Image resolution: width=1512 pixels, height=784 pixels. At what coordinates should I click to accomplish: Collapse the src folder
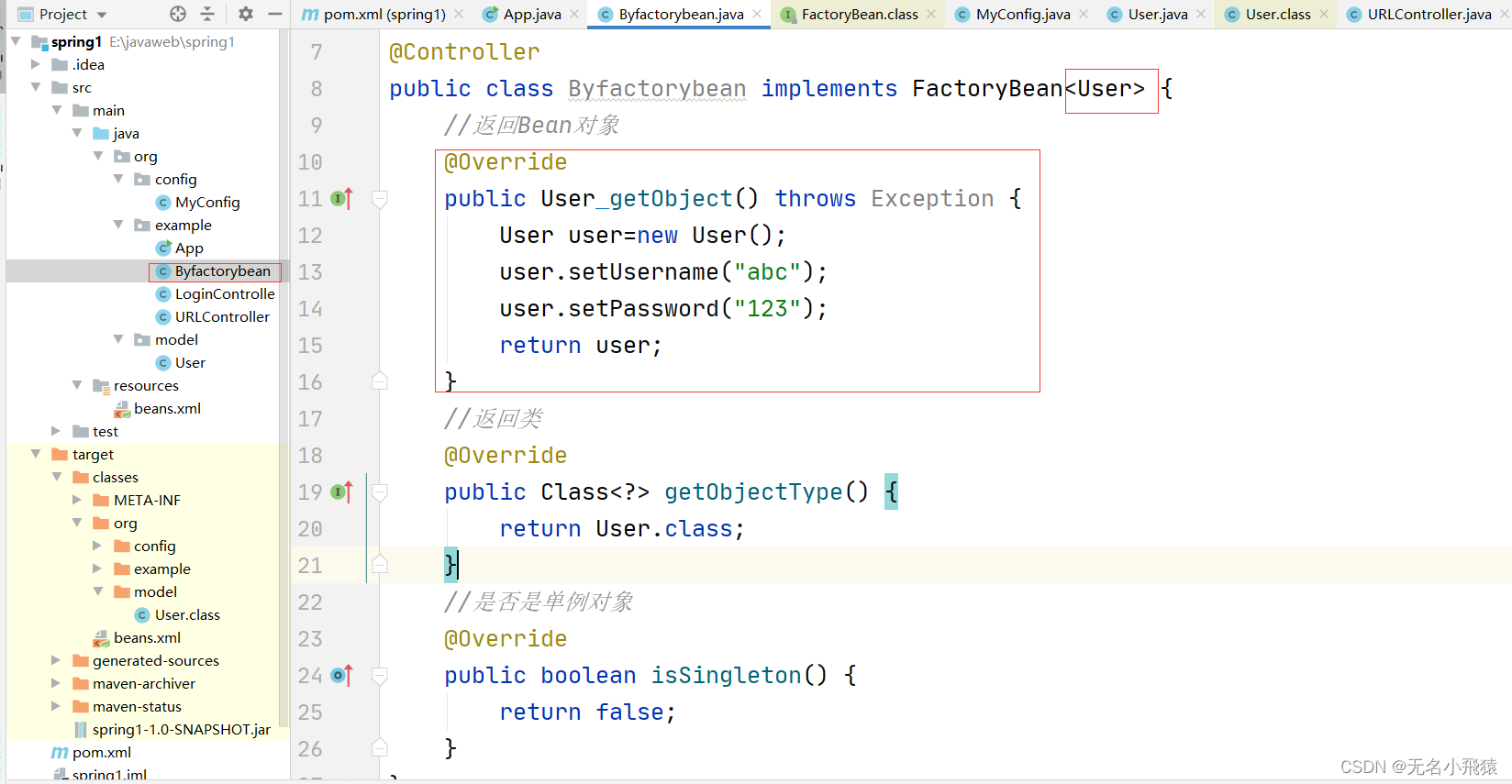(x=36, y=87)
